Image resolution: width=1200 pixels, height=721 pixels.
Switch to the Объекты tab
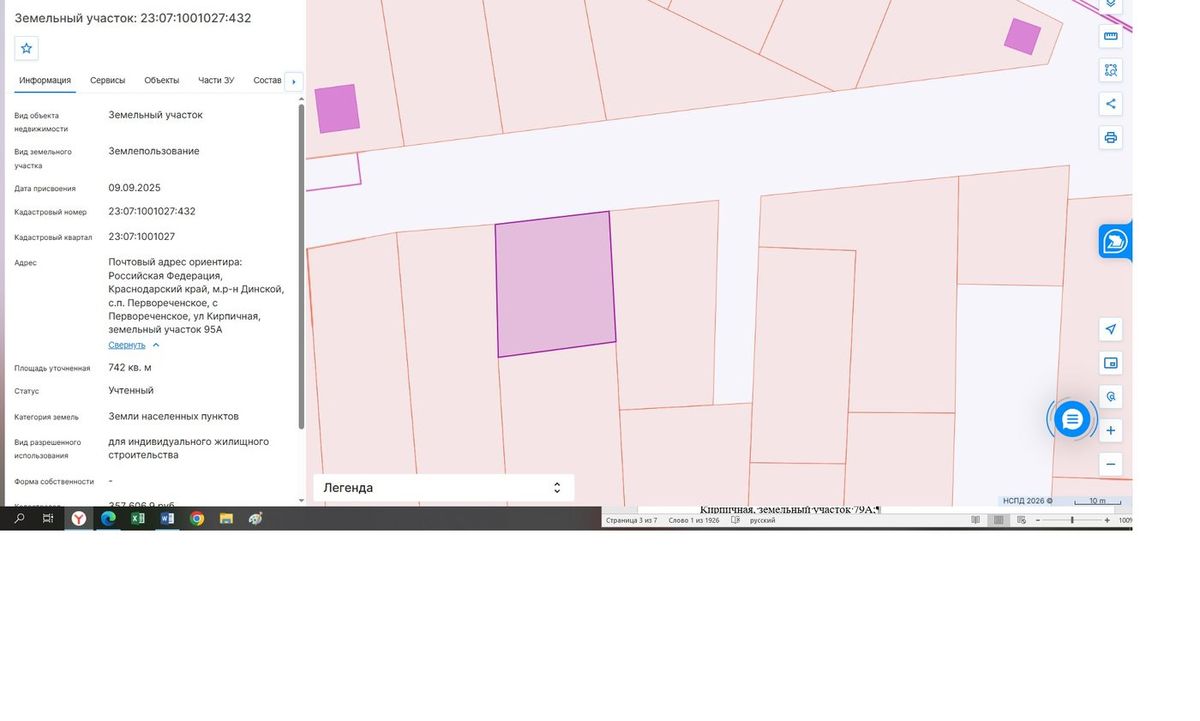pyautogui.click(x=161, y=80)
